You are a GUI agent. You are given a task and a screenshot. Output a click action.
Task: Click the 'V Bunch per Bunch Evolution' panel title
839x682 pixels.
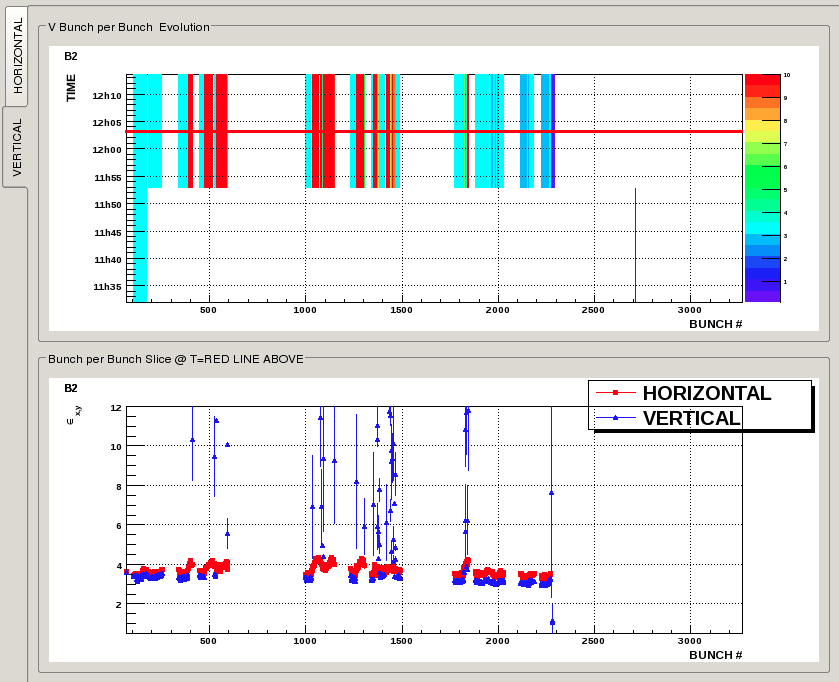pyautogui.click(x=129, y=27)
